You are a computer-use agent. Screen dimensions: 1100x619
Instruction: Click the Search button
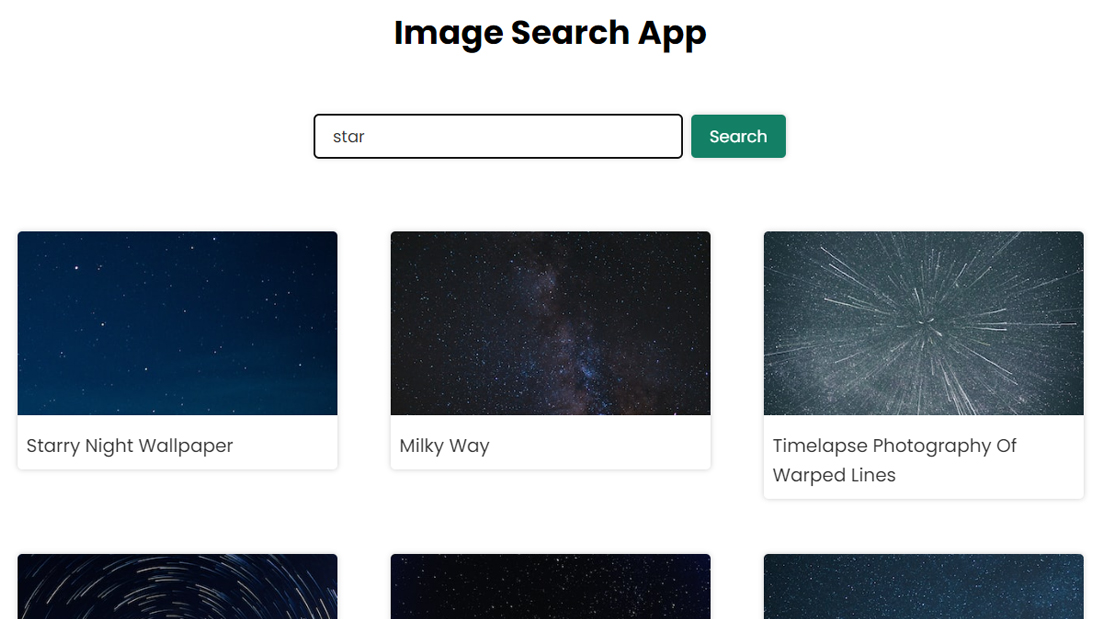[x=738, y=137]
